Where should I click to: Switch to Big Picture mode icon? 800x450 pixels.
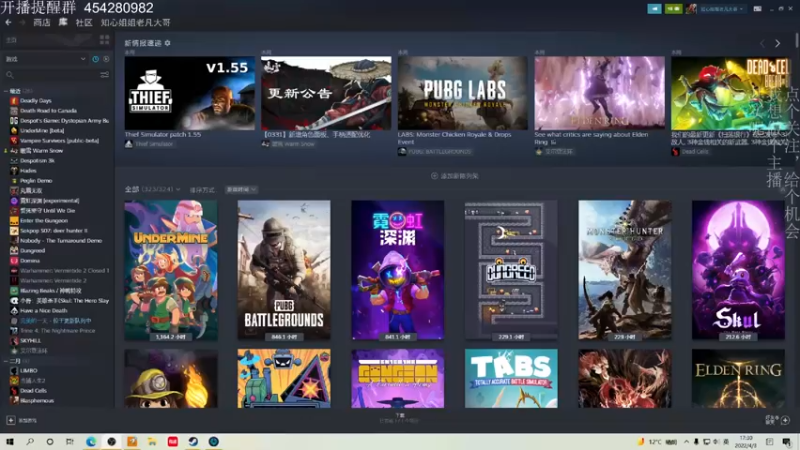(758, 9)
